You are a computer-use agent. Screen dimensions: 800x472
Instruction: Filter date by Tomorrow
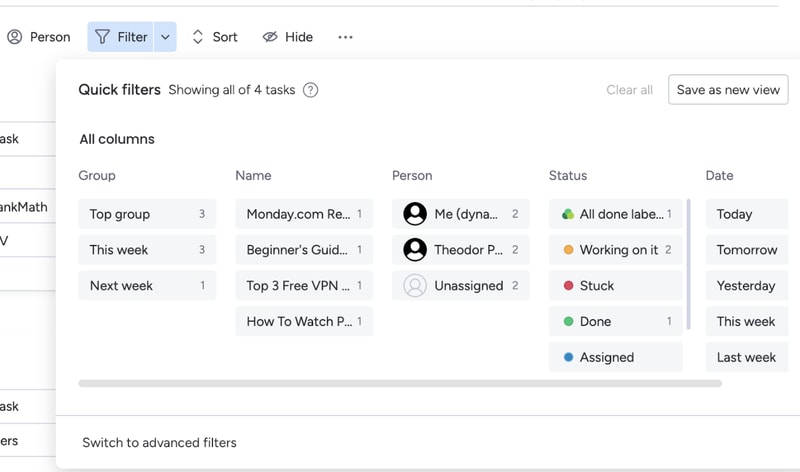[747, 250]
